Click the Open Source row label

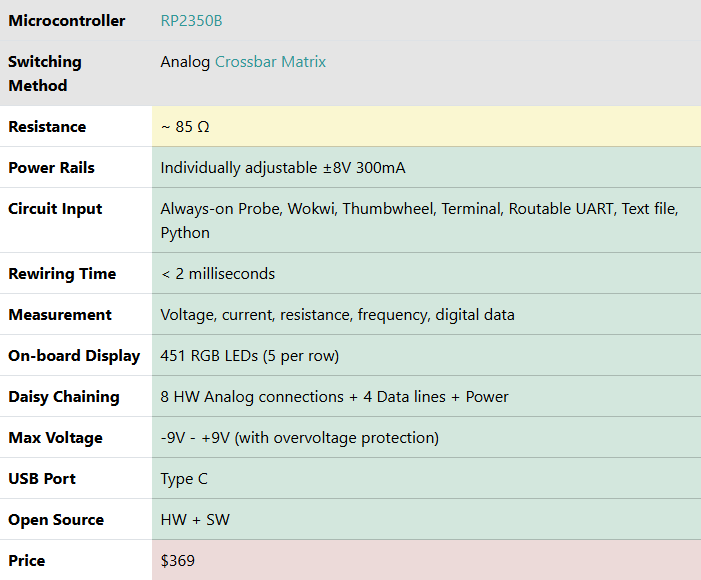coord(56,520)
